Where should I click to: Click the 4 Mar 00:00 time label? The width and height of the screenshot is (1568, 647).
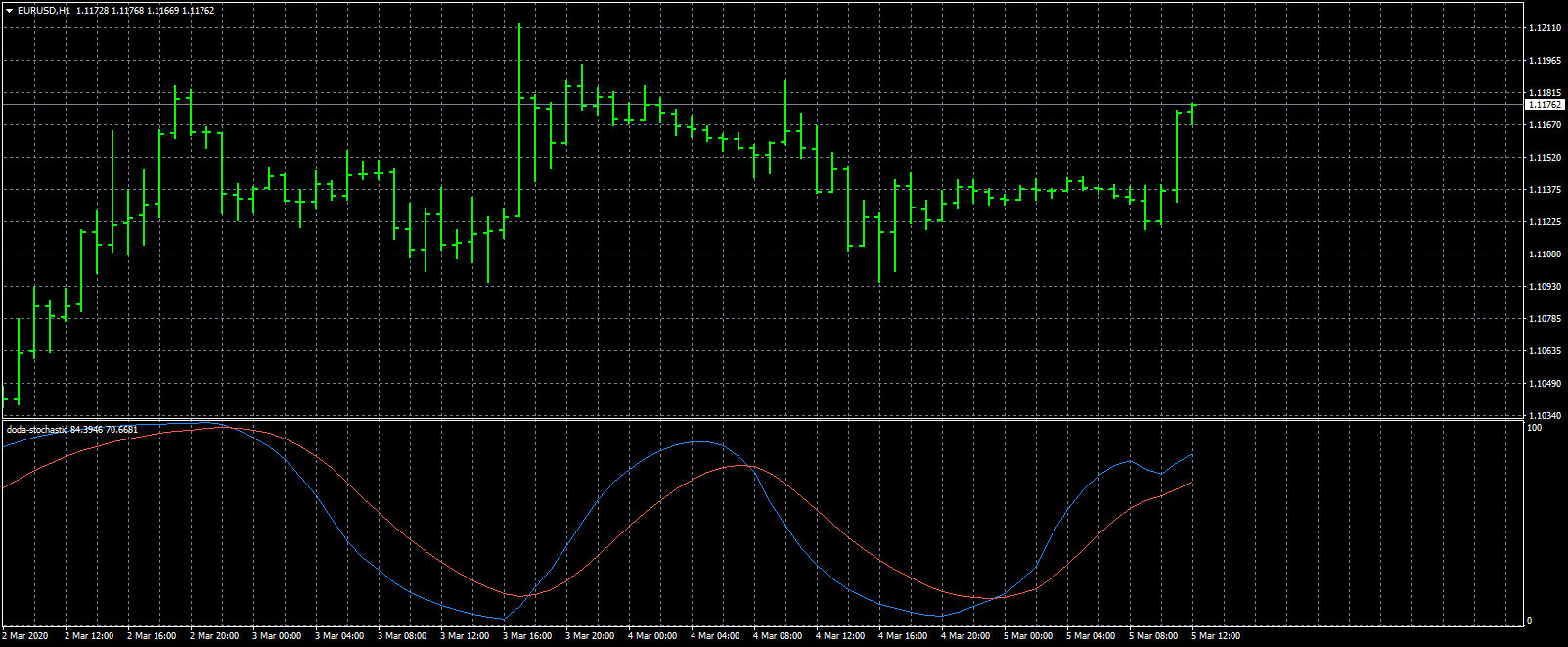coord(652,636)
